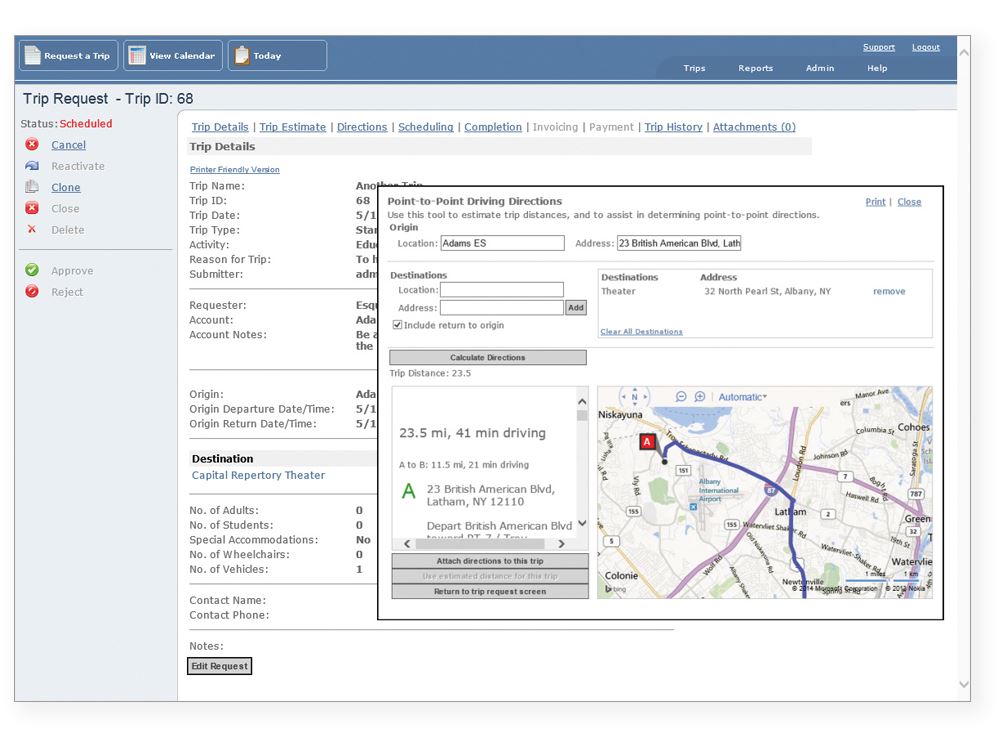The image size is (1000, 750).
Task: Click the Attach directions to this trip button
Action: tap(490, 561)
